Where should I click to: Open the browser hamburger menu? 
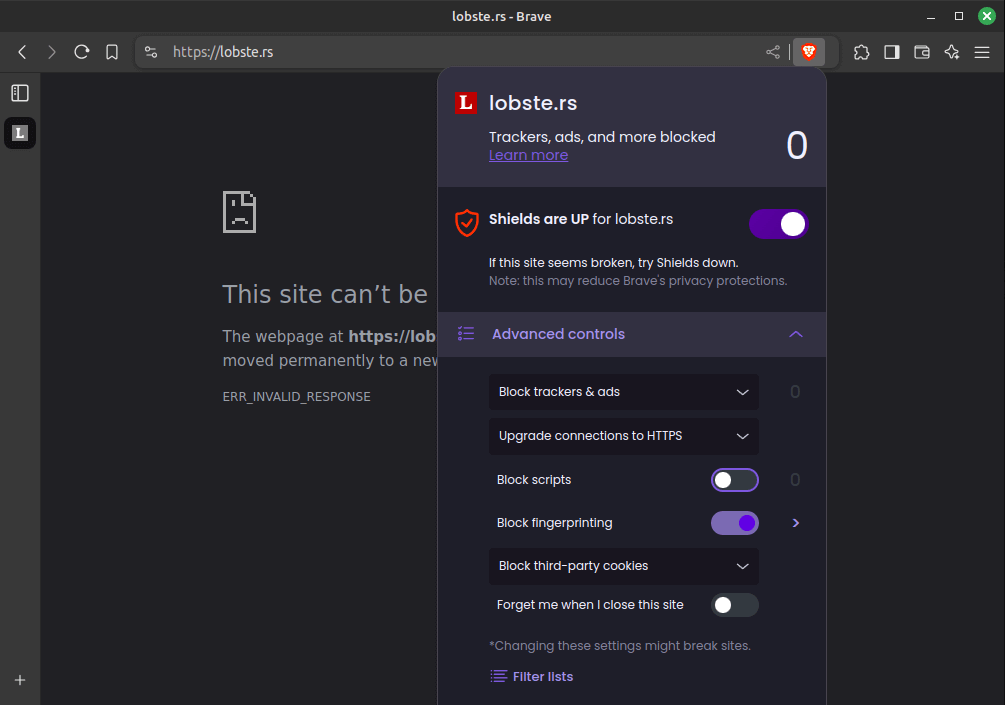point(982,51)
